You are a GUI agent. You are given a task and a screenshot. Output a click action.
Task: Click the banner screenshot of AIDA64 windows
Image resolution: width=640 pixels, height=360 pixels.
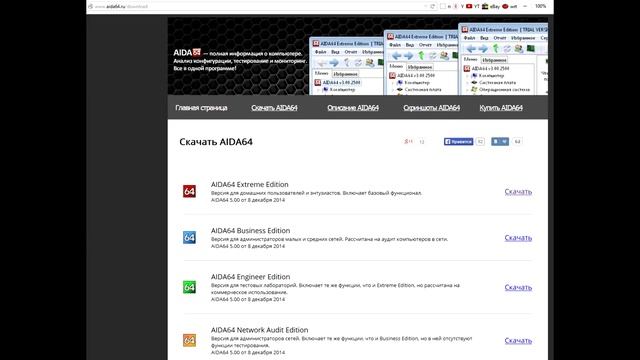[x=429, y=59]
